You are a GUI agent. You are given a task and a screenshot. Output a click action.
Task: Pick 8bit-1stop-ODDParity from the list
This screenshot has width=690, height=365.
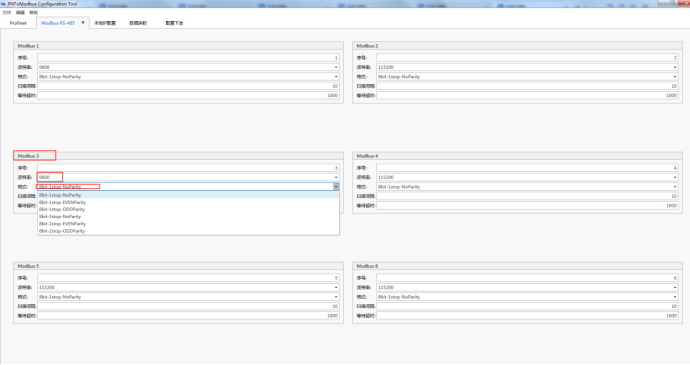coord(188,209)
